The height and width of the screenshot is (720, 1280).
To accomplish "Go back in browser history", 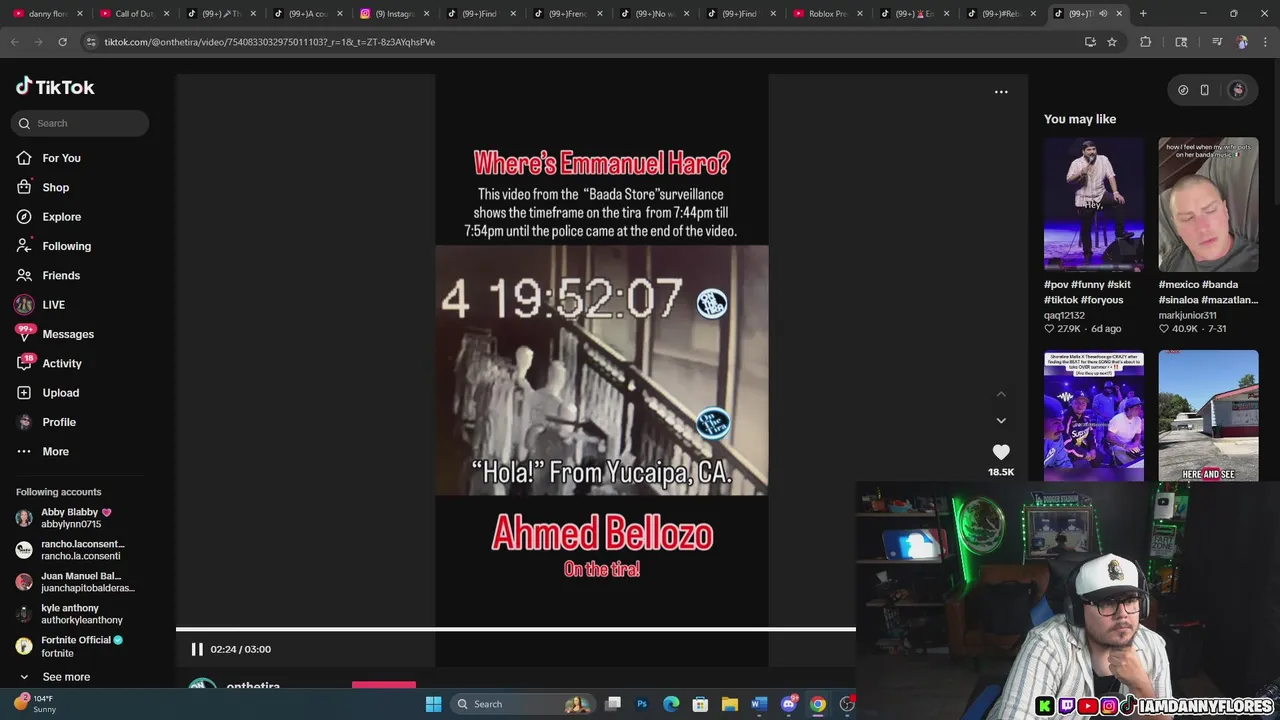I will click(x=15, y=42).
